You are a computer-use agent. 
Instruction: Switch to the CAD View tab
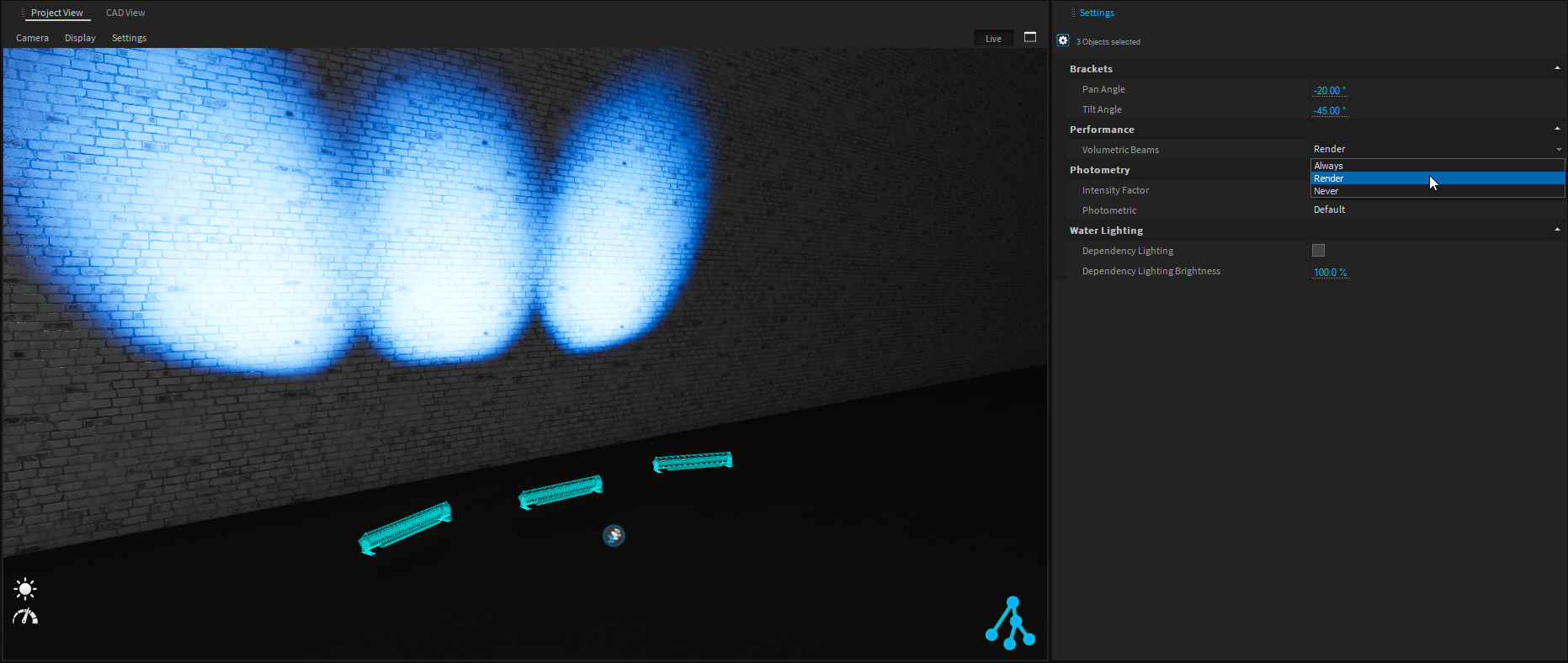coord(125,13)
